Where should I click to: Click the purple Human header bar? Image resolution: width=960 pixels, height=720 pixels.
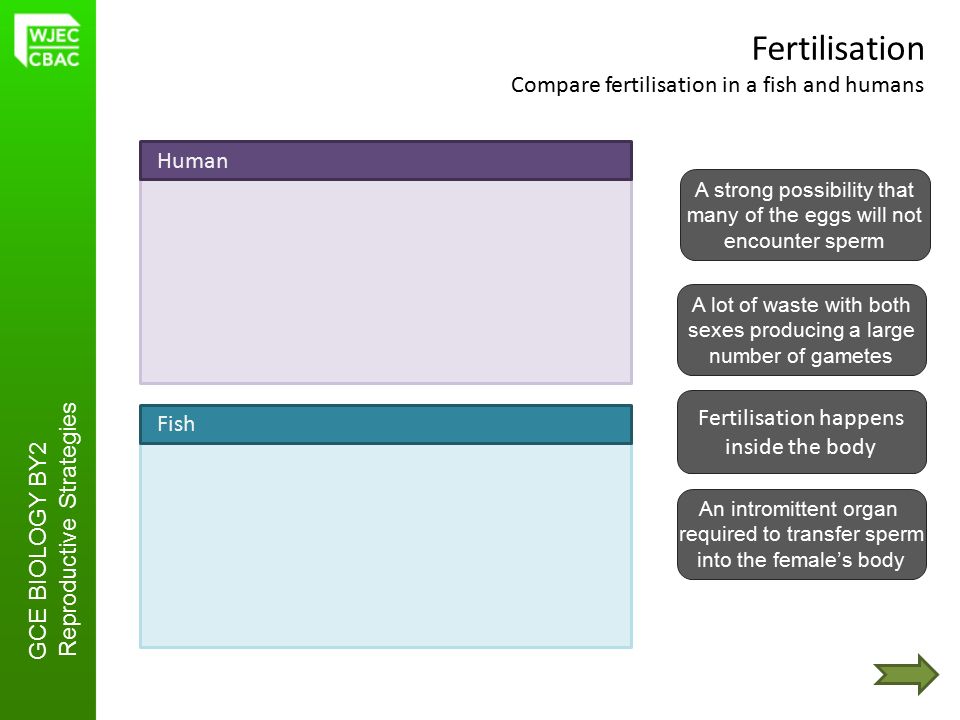386,160
